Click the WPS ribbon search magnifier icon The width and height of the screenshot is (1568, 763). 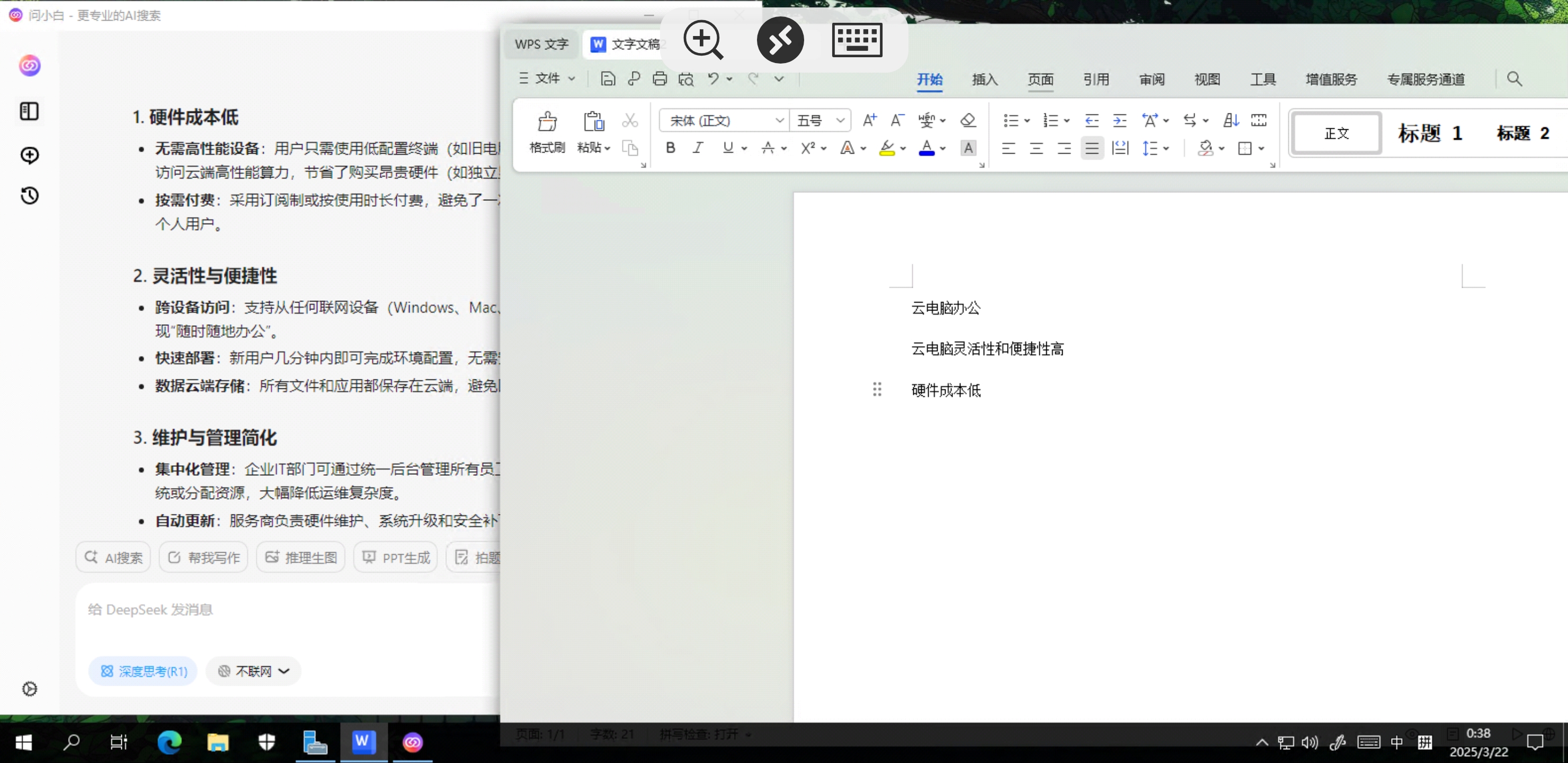click(1514, 78)
